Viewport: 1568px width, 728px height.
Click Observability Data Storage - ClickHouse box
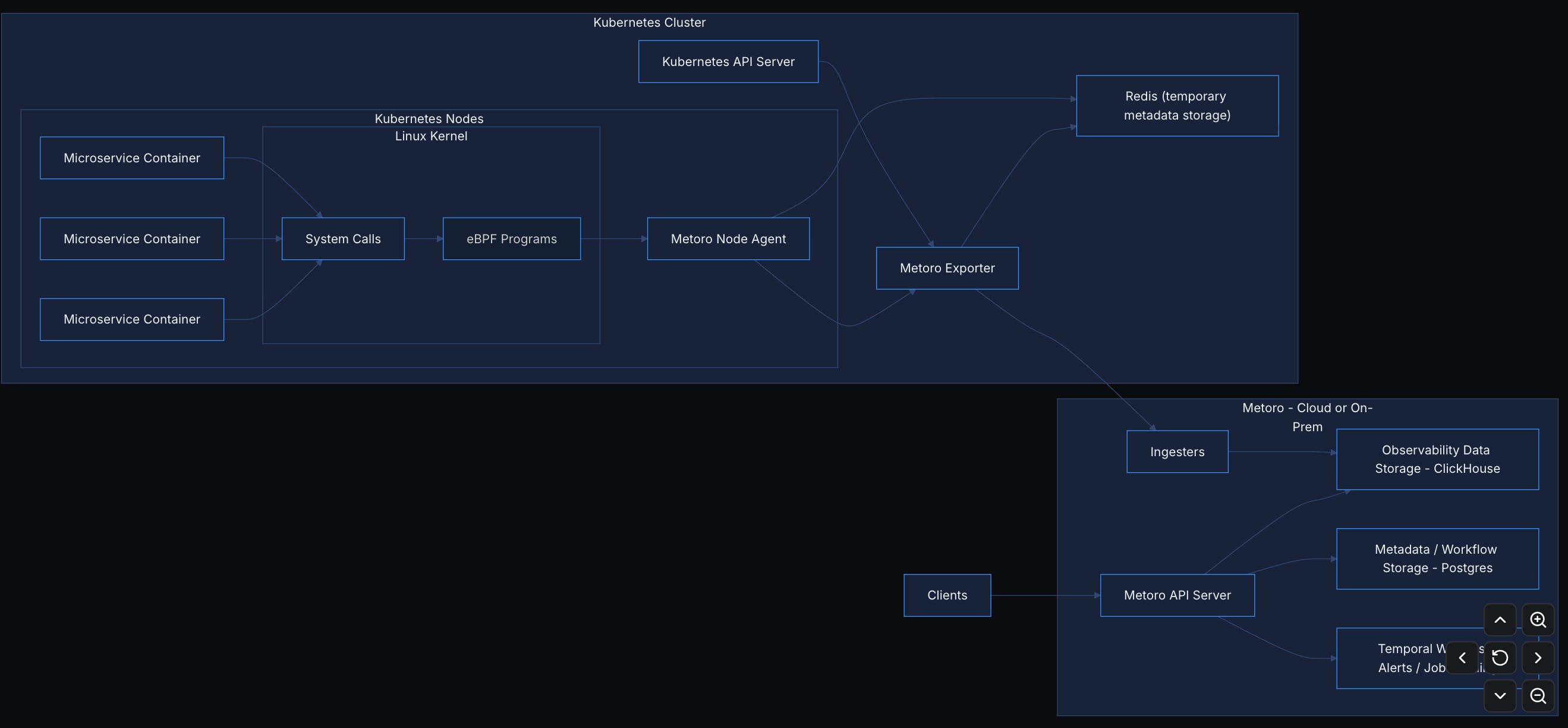point(1437,459)
